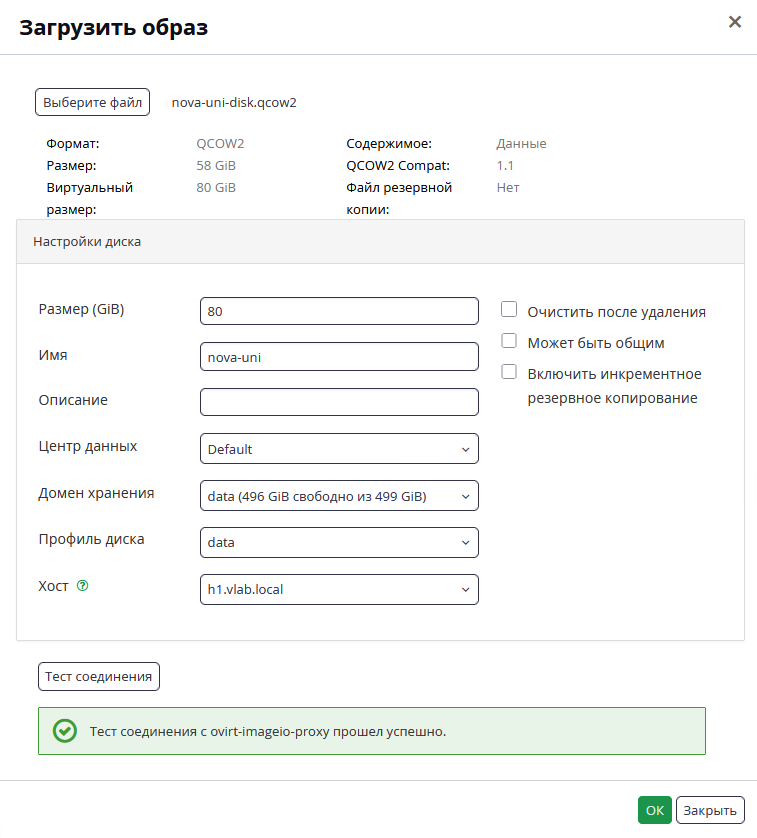Click the file name nova-uni-disk.qcow2
This screenshot has width=757, height=838.
[234, 102]
